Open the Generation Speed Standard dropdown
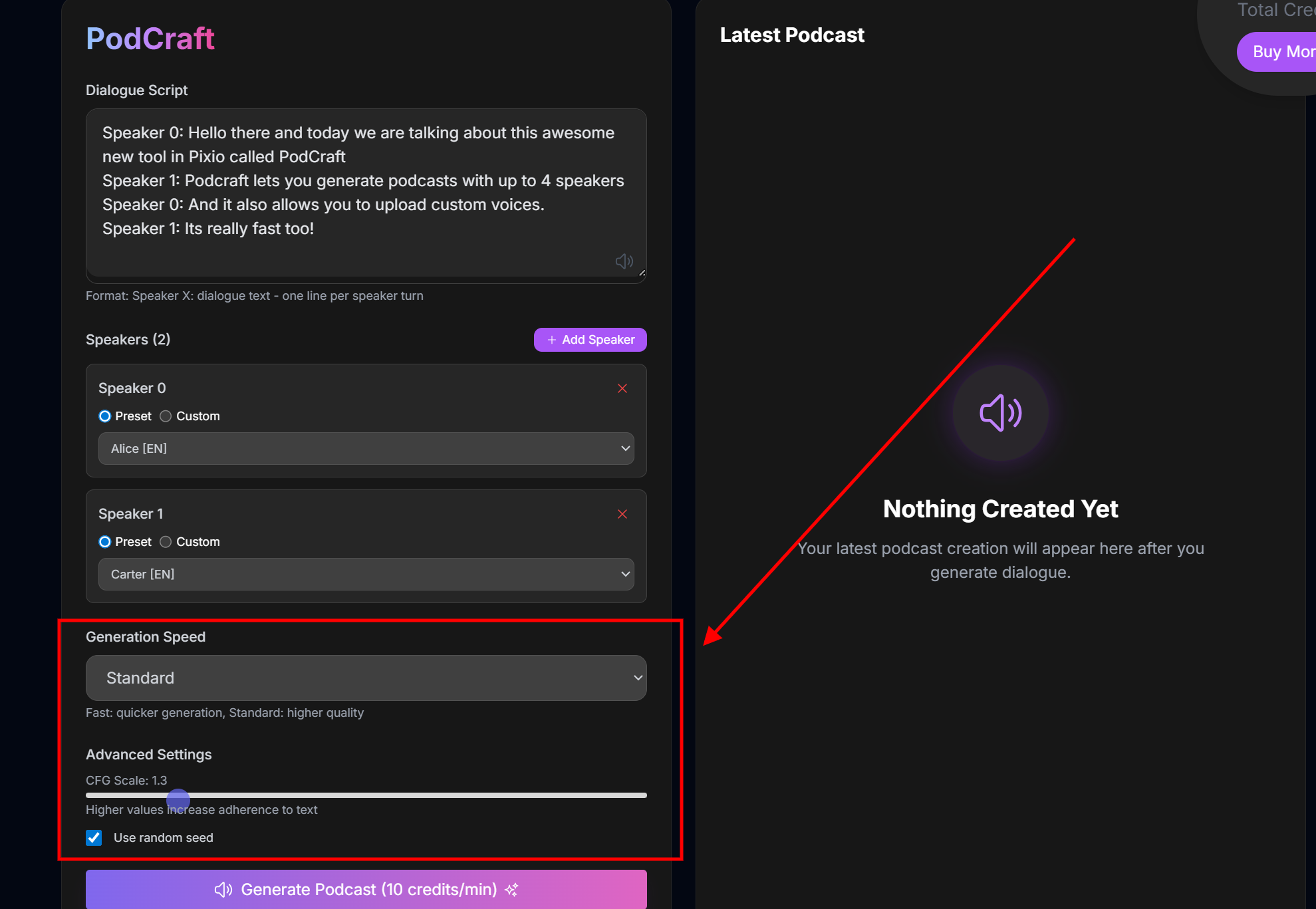 click(366, 678)
